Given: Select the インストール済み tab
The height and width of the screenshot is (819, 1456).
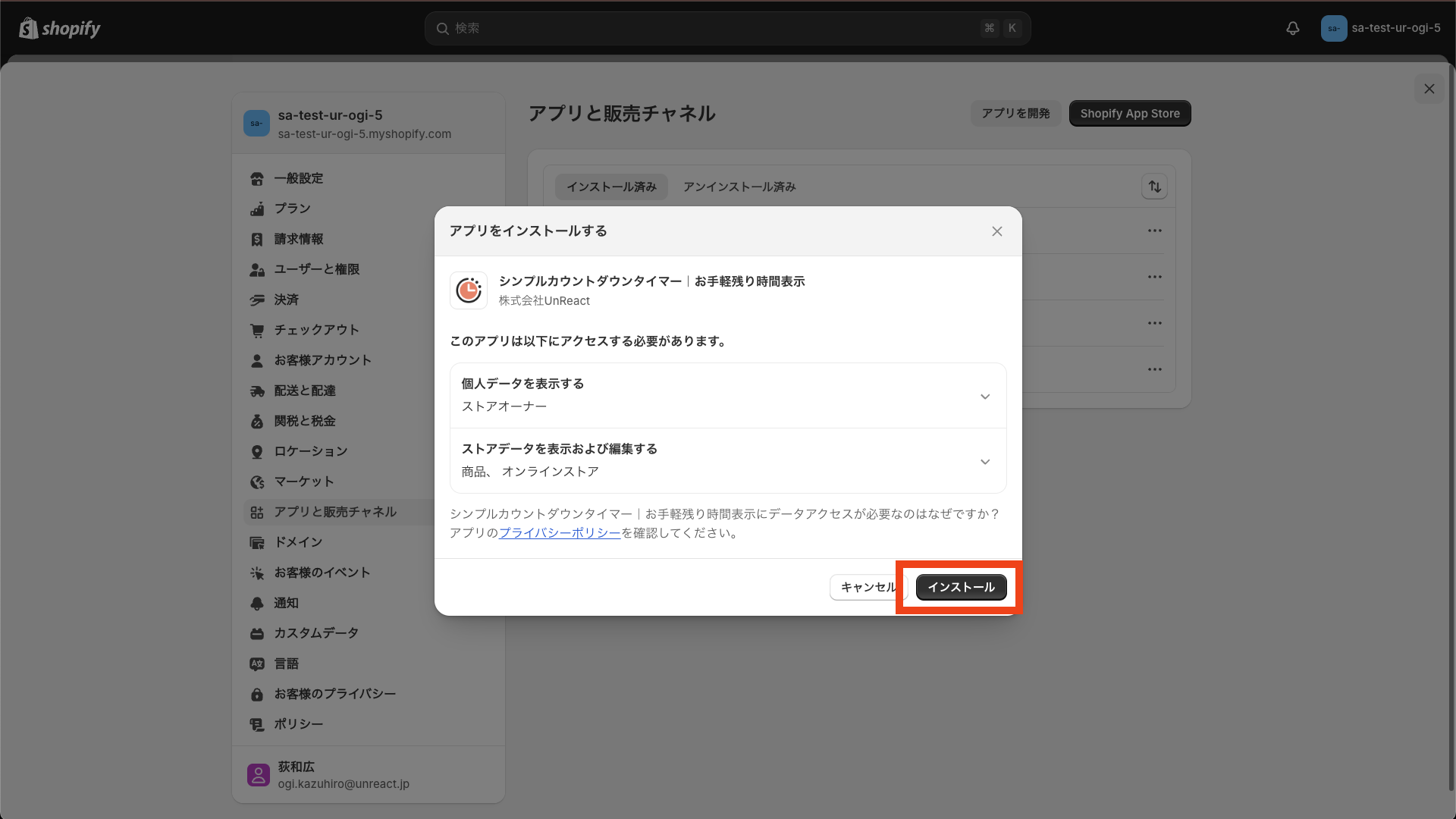Looking at the screenshot, I should (610, 187).
